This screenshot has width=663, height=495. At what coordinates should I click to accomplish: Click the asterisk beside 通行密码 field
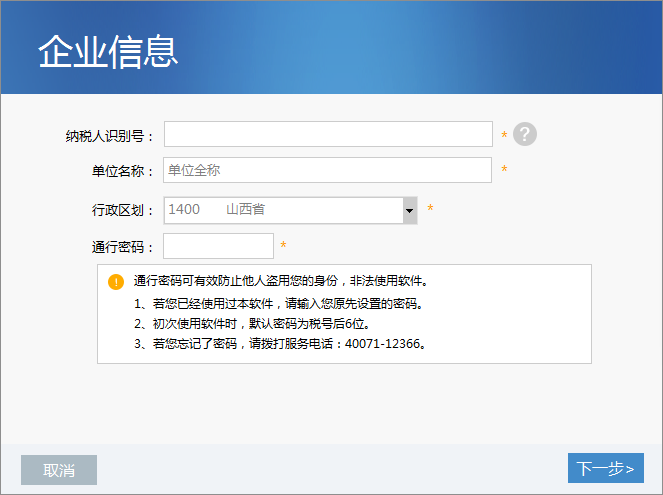[284, 246]
